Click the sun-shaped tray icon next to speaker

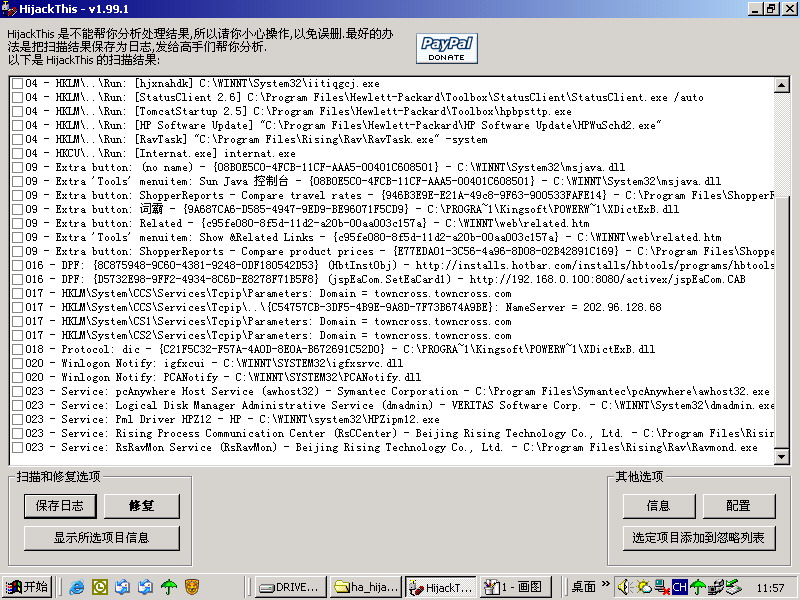pos(643,587)
